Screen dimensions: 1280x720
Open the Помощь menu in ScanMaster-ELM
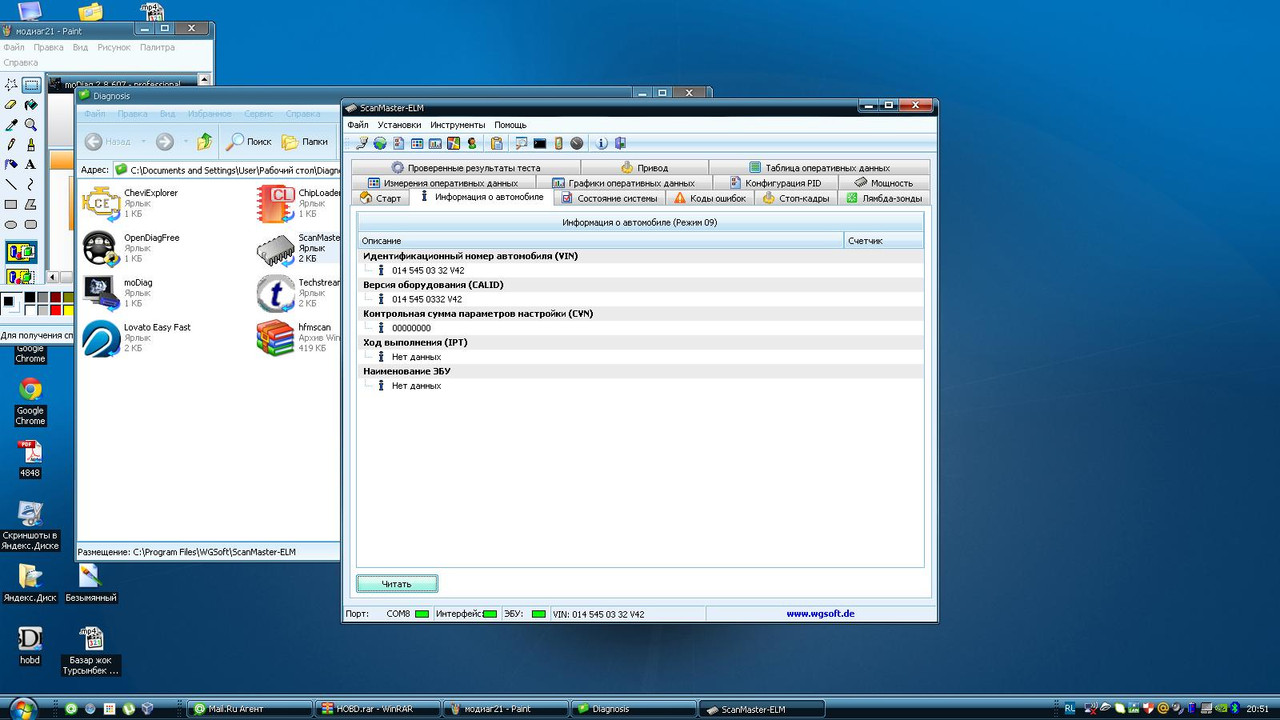pyautogui.click(x=510, y=125)
